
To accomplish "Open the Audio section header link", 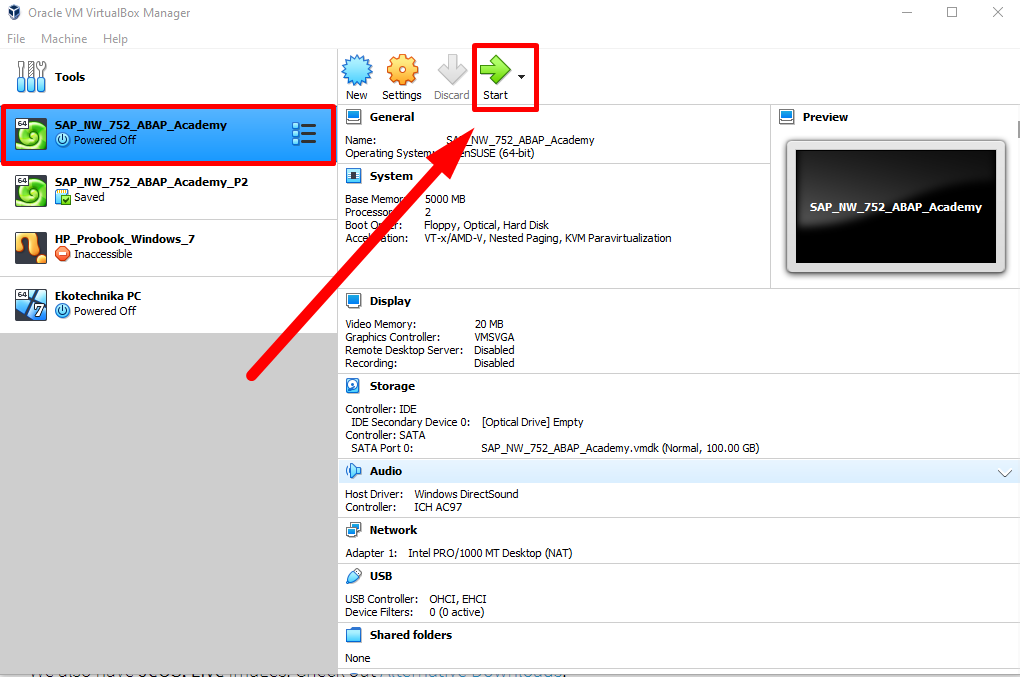I will [x=386, y=471].
